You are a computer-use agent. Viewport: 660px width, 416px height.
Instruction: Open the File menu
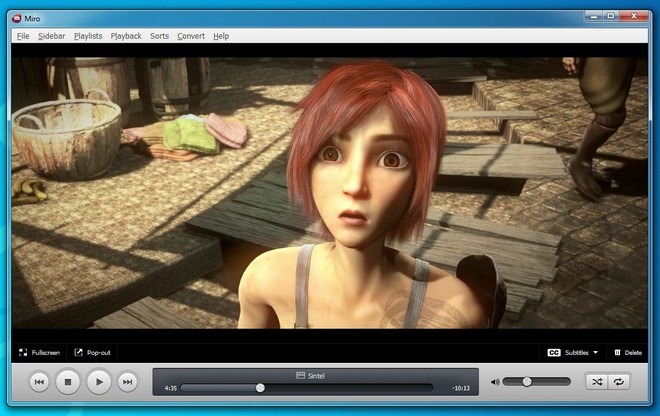click(x=23, y=36)
